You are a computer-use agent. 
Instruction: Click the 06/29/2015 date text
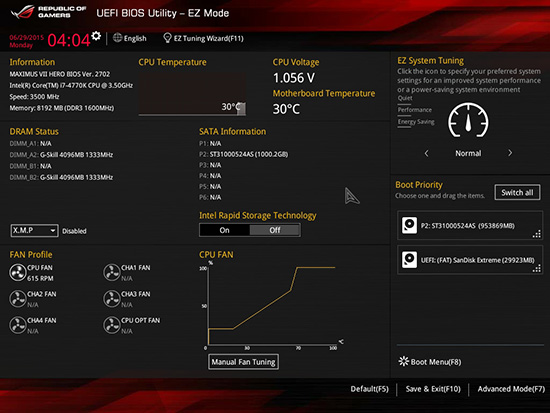click(27, 37)
